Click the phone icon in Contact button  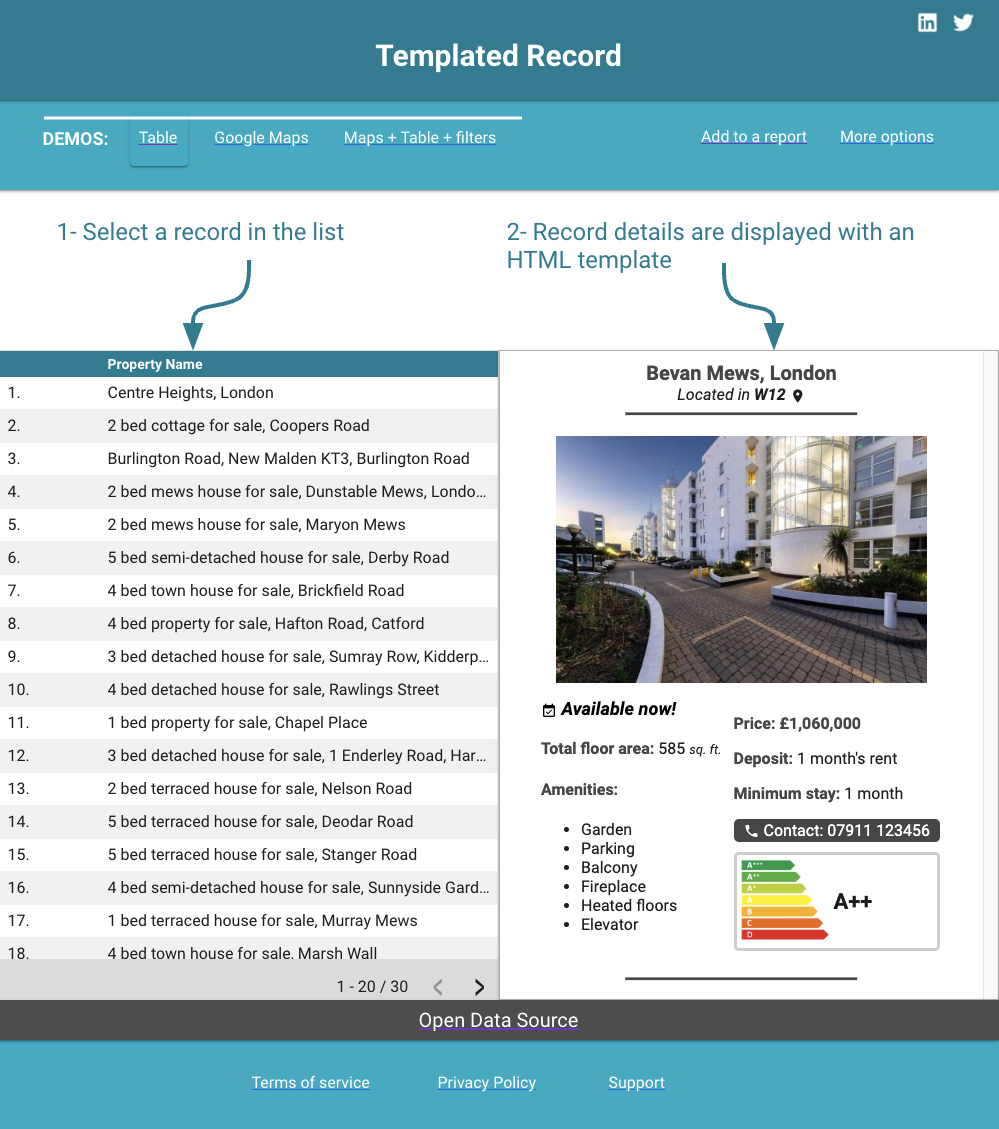coord(751,831)
